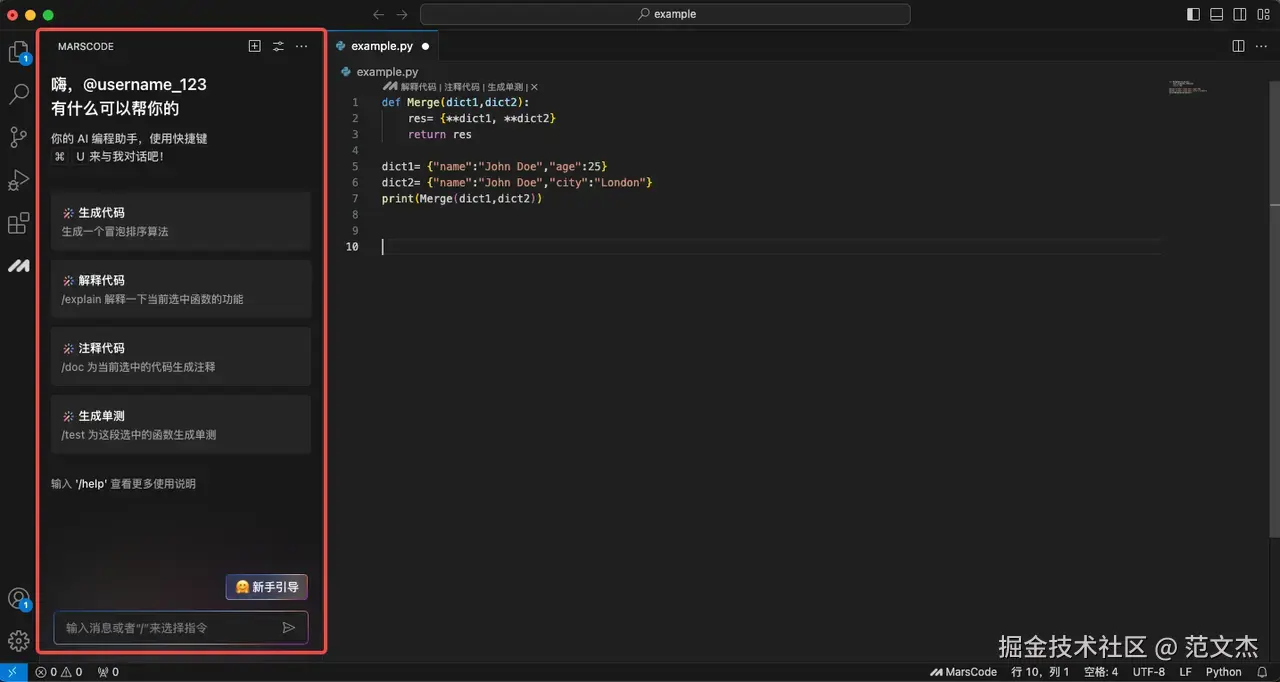Click the MarsCode logo beside code lens
This screenshot has width=1280, height=682.
390,87
